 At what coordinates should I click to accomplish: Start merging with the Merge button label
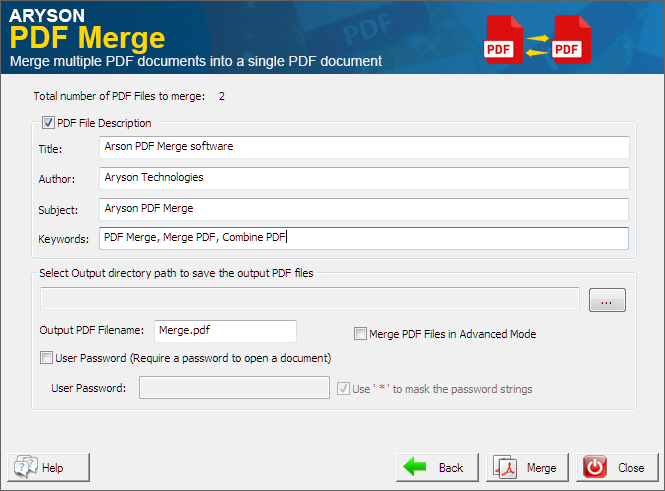[x=542, y=468]
